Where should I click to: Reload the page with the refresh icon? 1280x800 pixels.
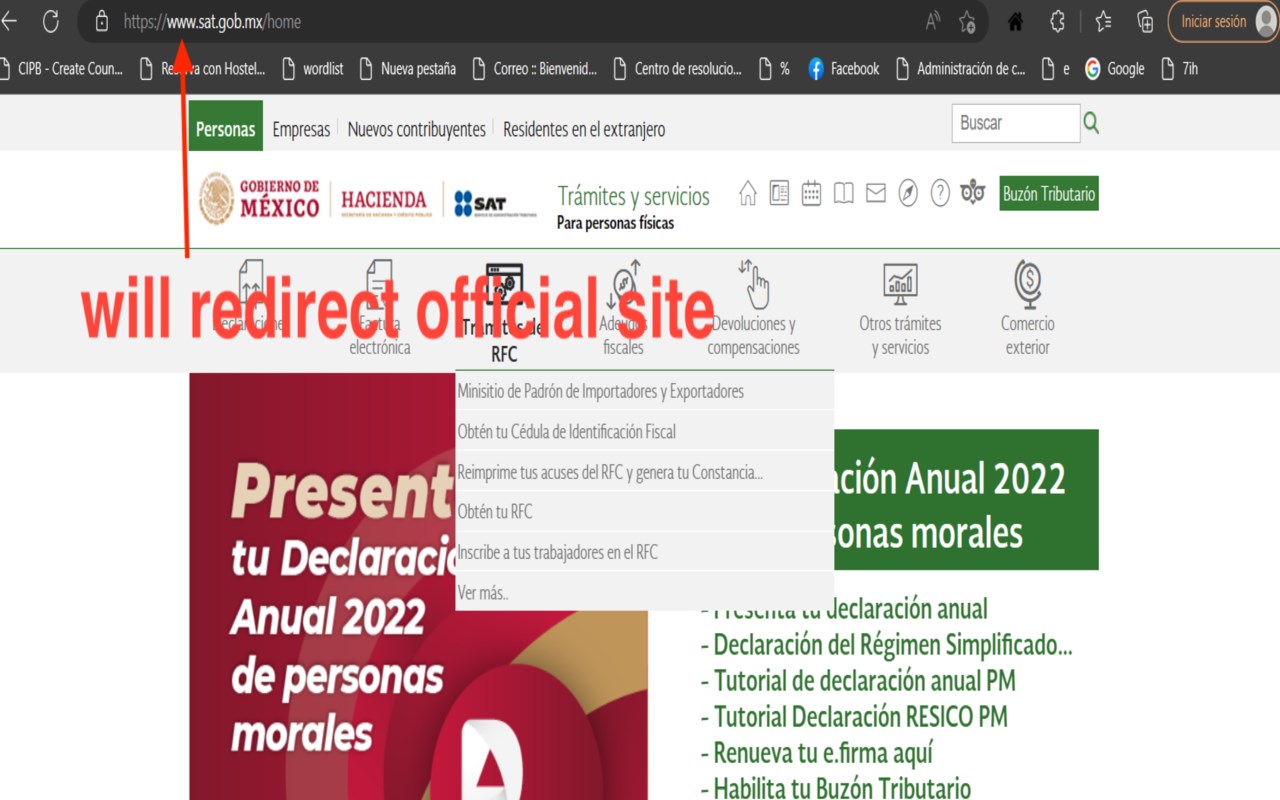(x=50, y=21)
